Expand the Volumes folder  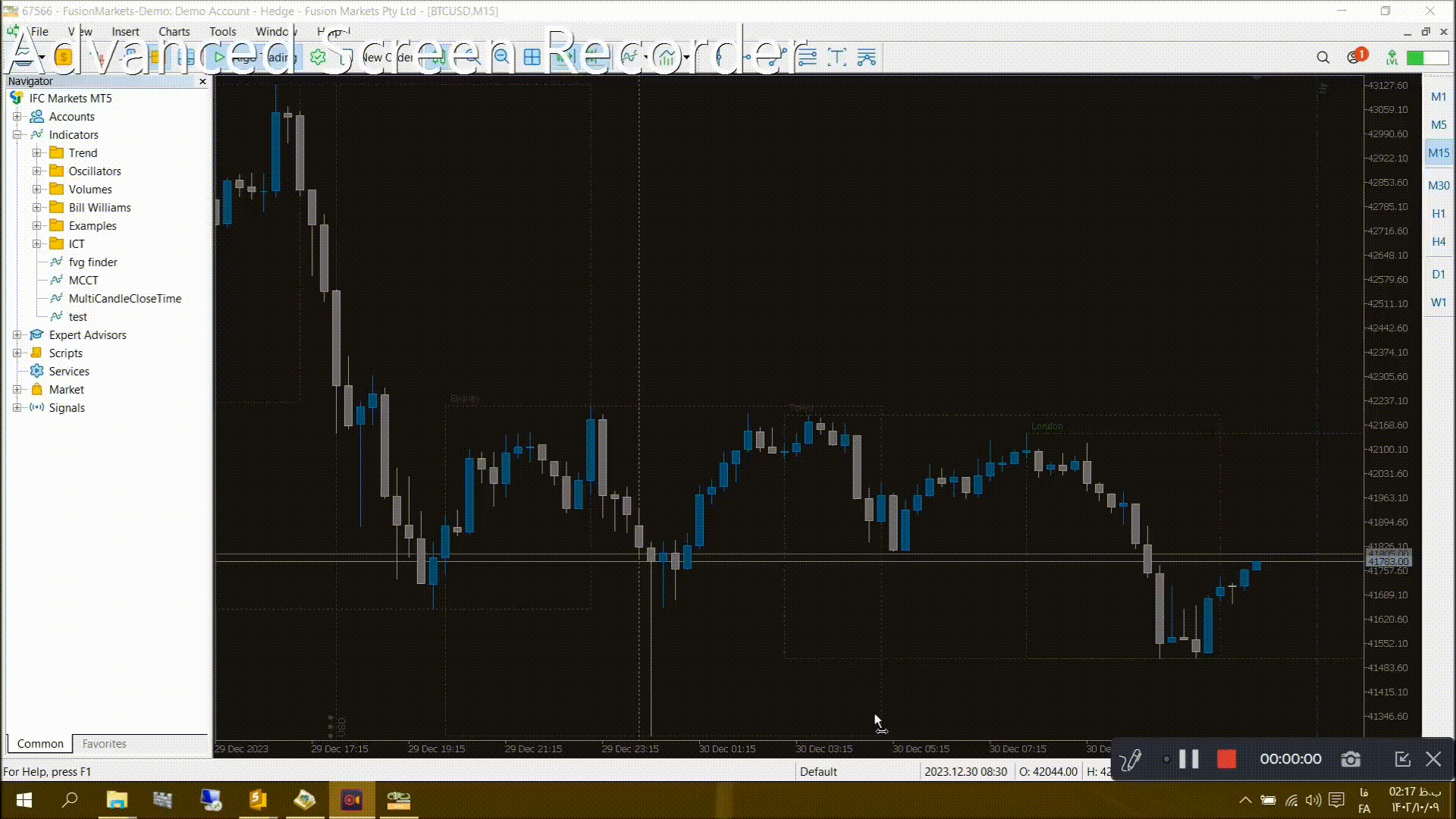[x=36, y=190]
